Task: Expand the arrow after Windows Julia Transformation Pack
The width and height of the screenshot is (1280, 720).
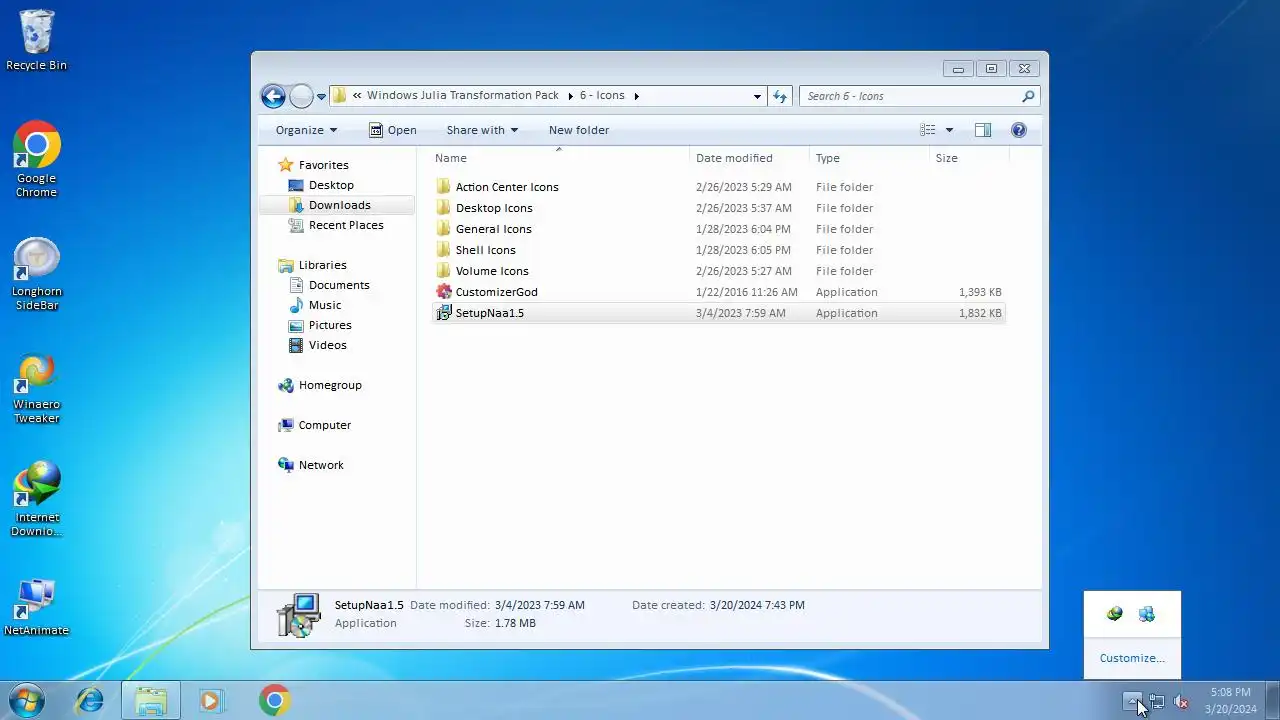Action: (x=569, y=96)
